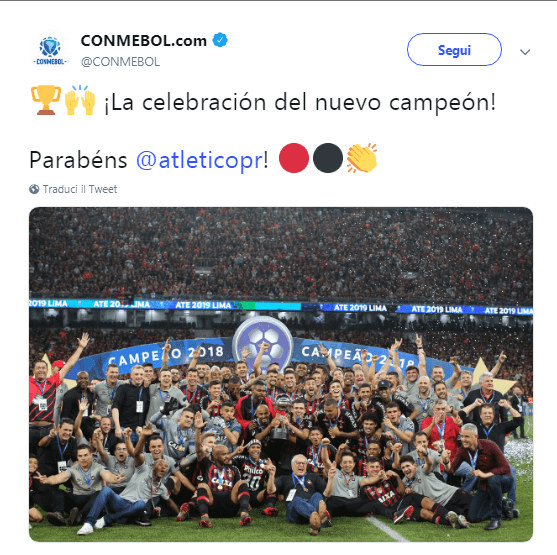Click the word Parabéns in the tweet
Viewport: 557px width, 555px height.
pyautogui.click(x=78, y=160)
